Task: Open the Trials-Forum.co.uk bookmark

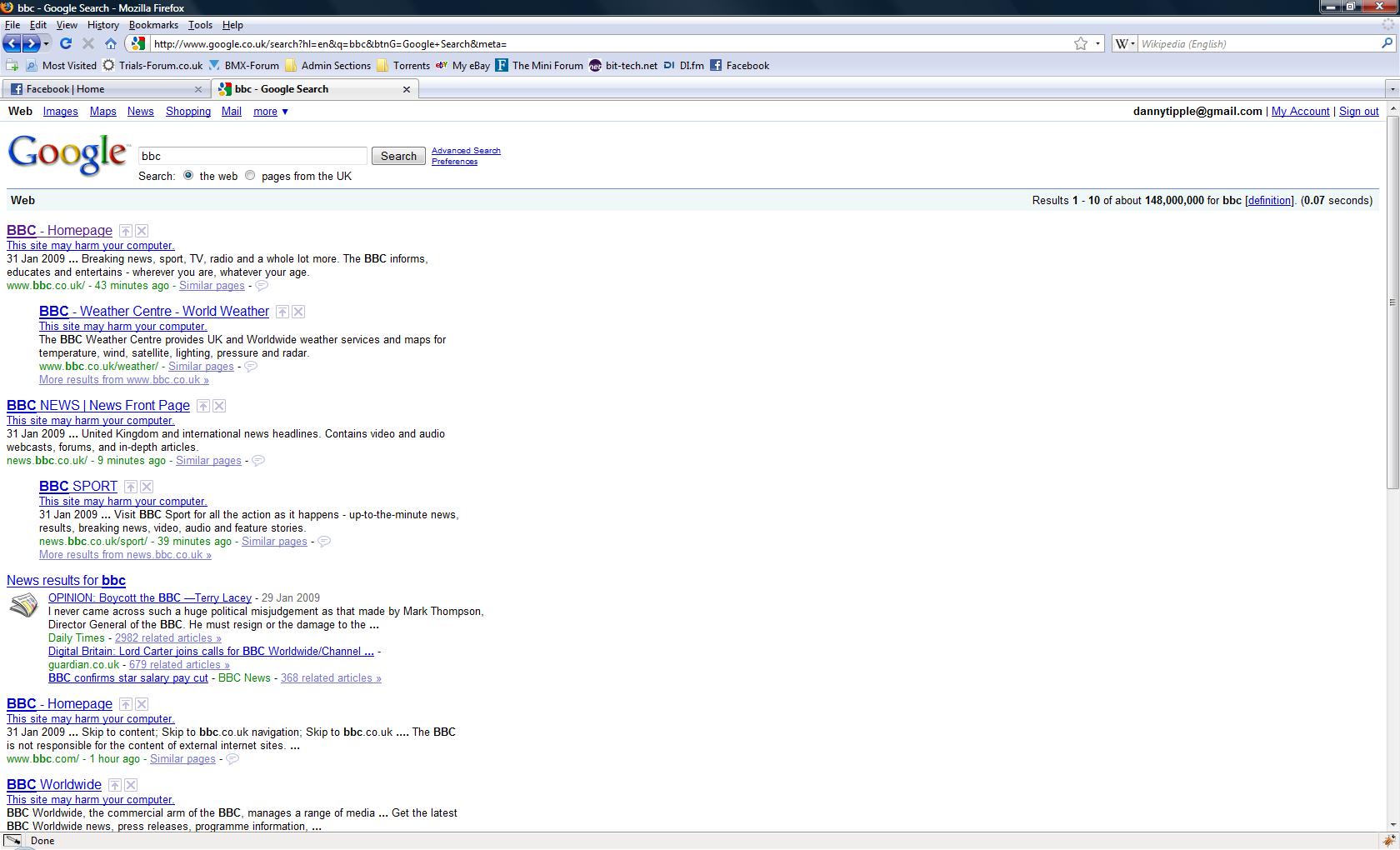Action: coord(152,65)
